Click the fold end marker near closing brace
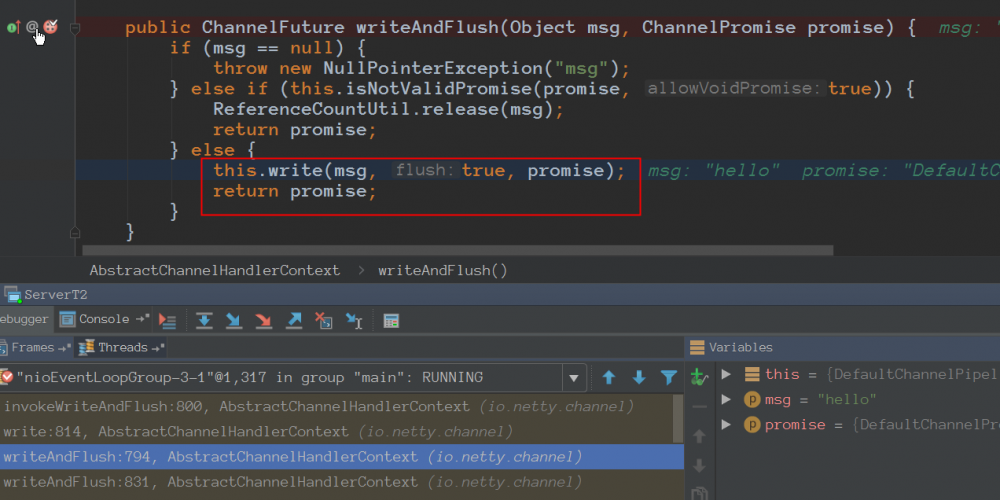 point(75,232)
